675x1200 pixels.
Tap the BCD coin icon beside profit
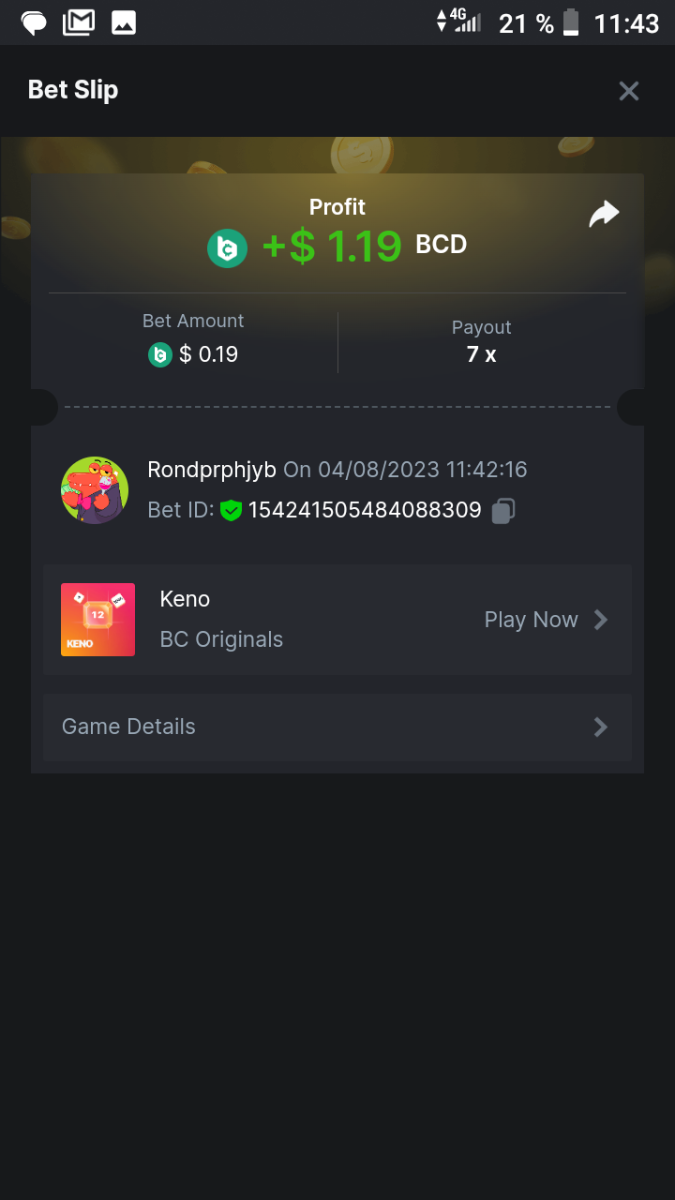tap(227, 248)
